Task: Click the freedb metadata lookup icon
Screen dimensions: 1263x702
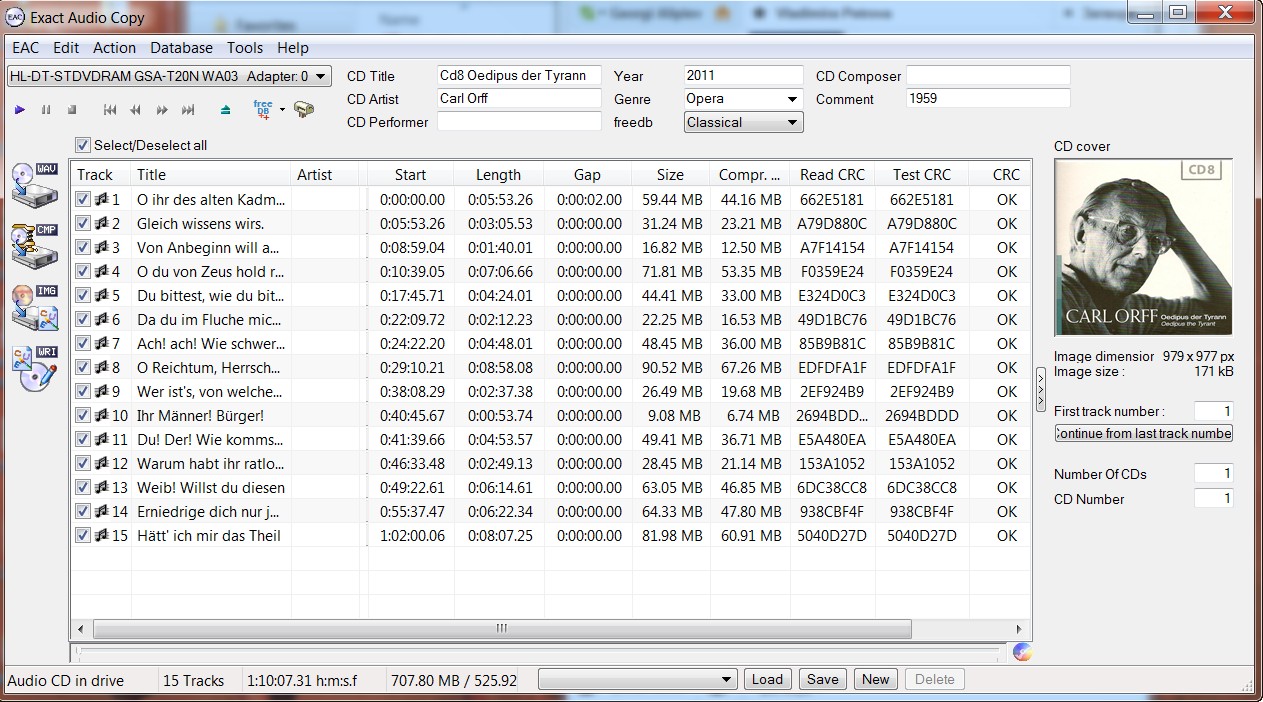Action: 263,109
